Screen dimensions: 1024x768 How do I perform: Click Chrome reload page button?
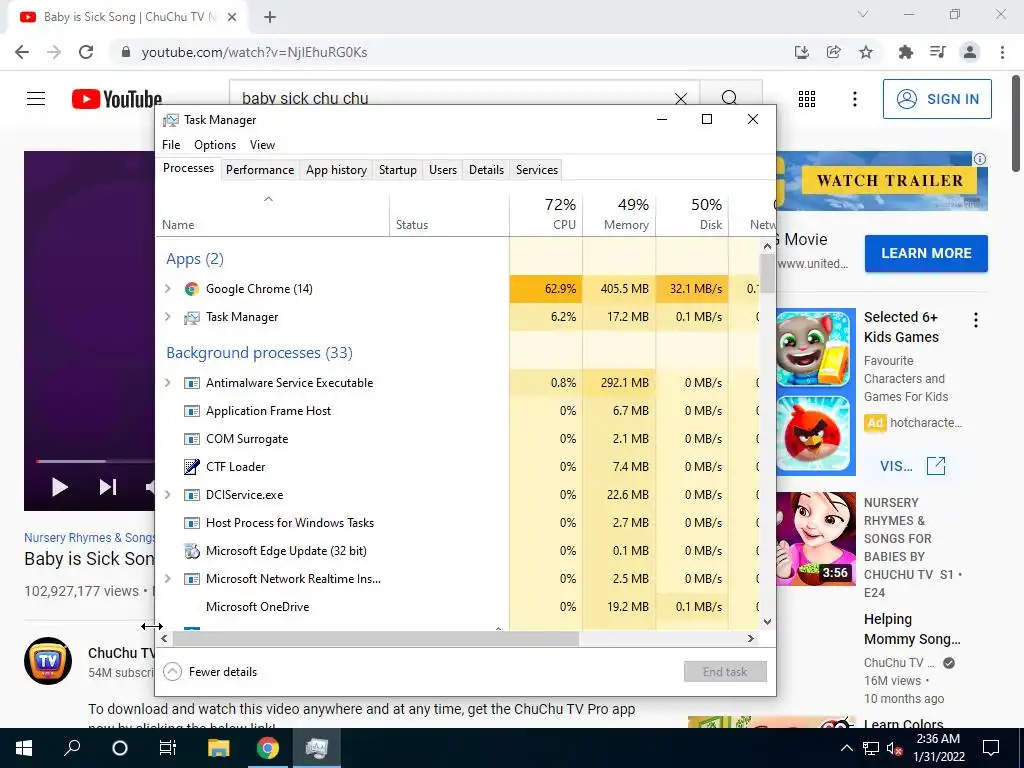(86, 52)
